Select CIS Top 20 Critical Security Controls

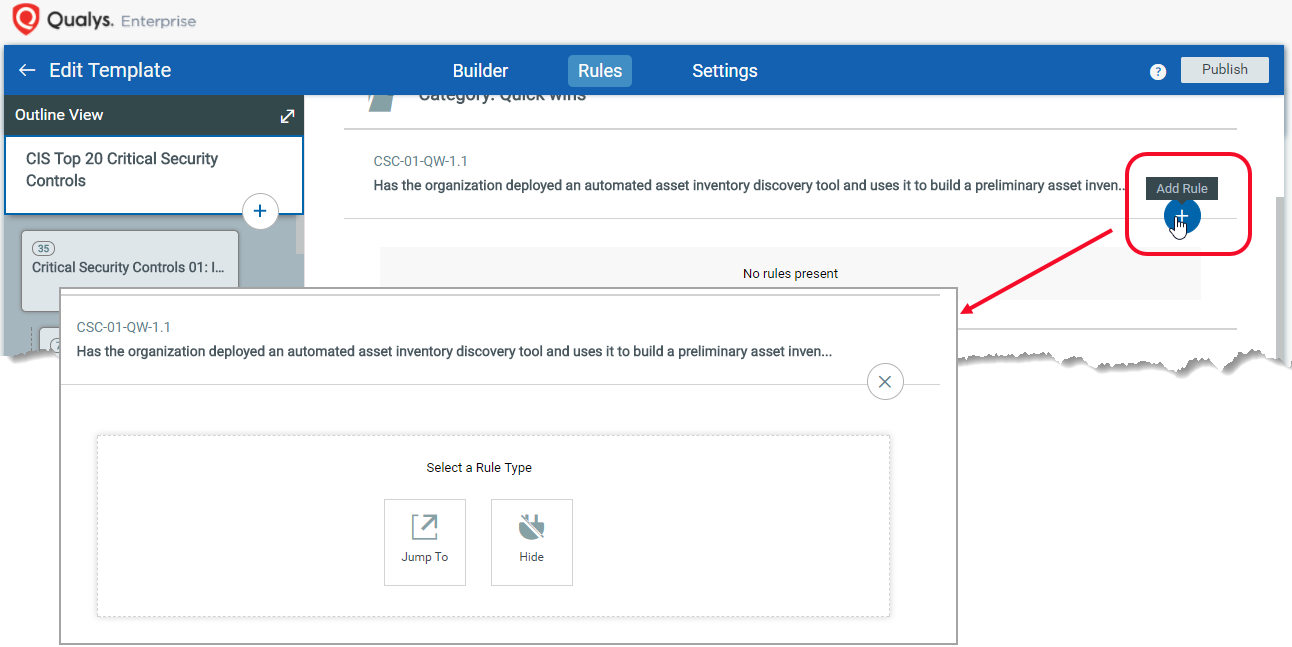click(122, 170)
